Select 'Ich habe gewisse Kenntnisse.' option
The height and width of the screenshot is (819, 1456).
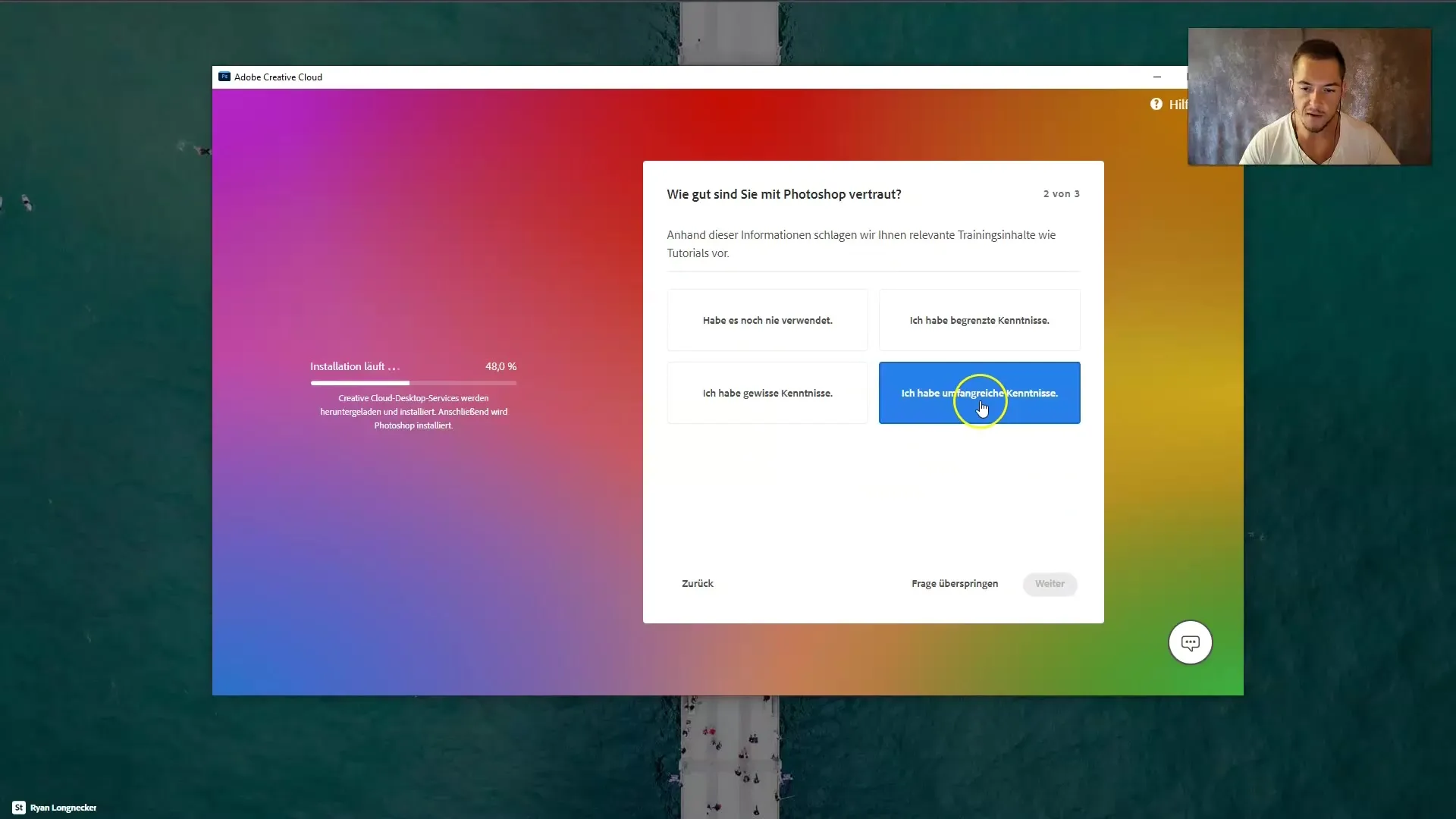[767, 393]
